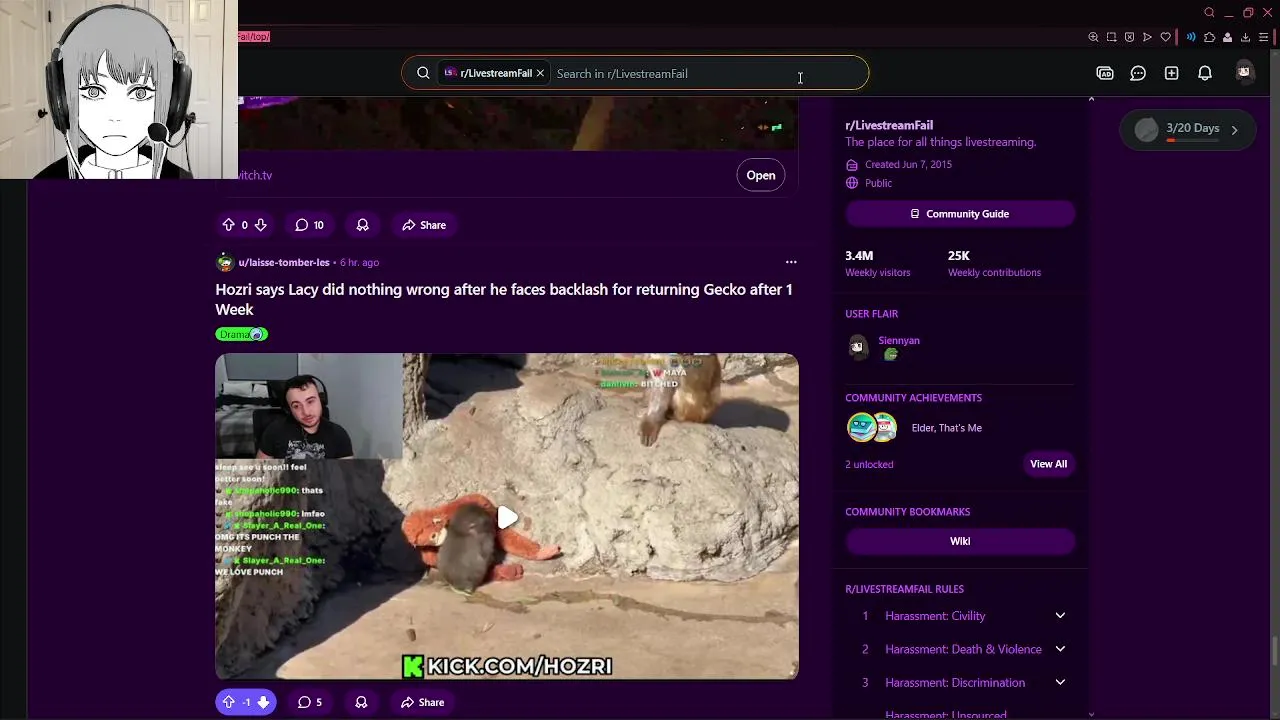
Task: Open Reddit advertise AD icon
Action: point(1105,73)
